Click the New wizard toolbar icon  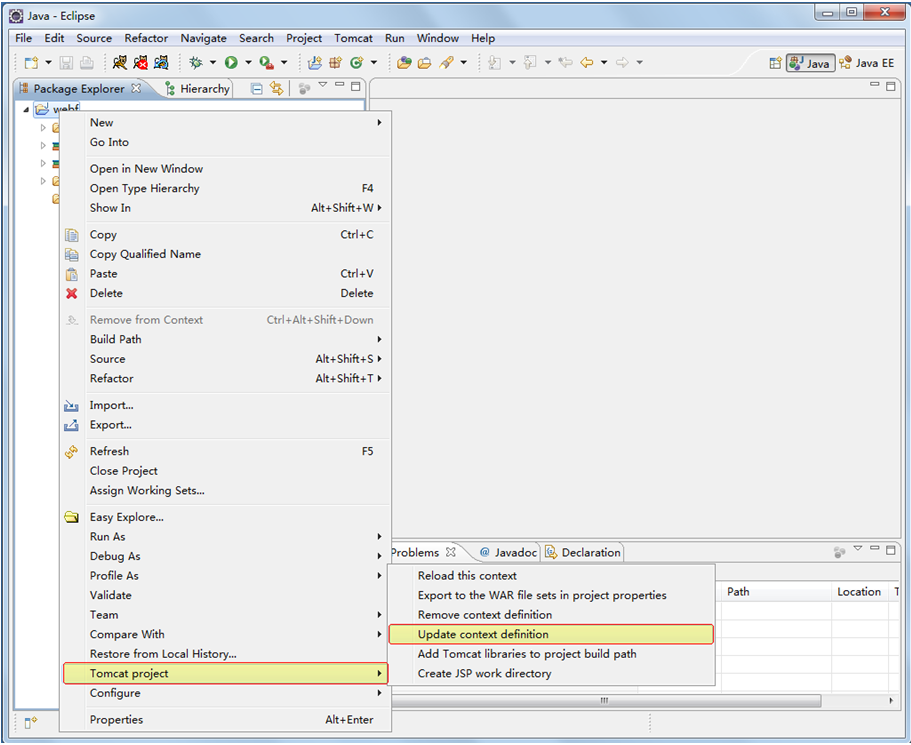click(x=31, y=62)
